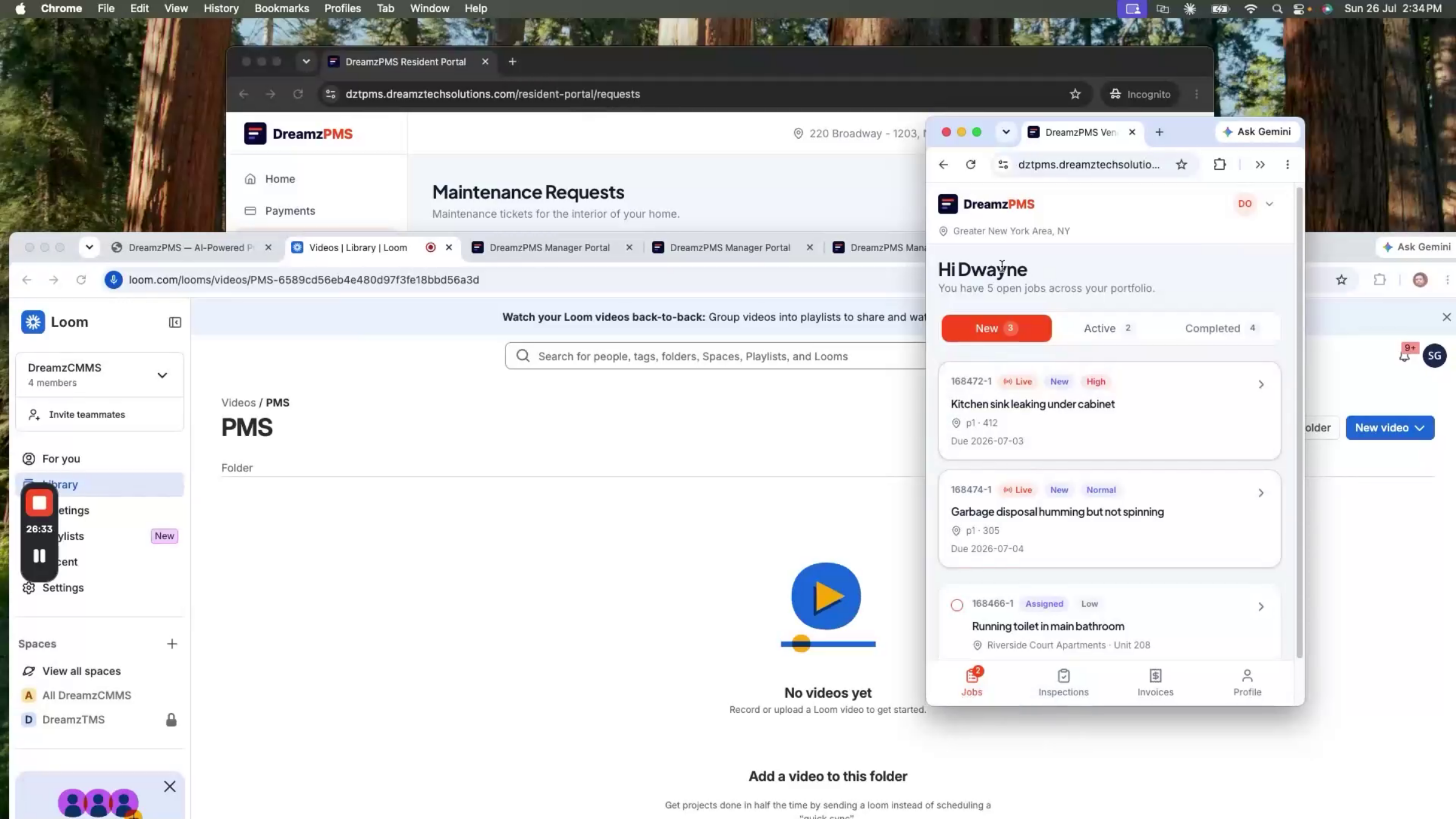Open the History menu in menu bar
Viewport: 1456px width, 819px height.
click(221, 8)
